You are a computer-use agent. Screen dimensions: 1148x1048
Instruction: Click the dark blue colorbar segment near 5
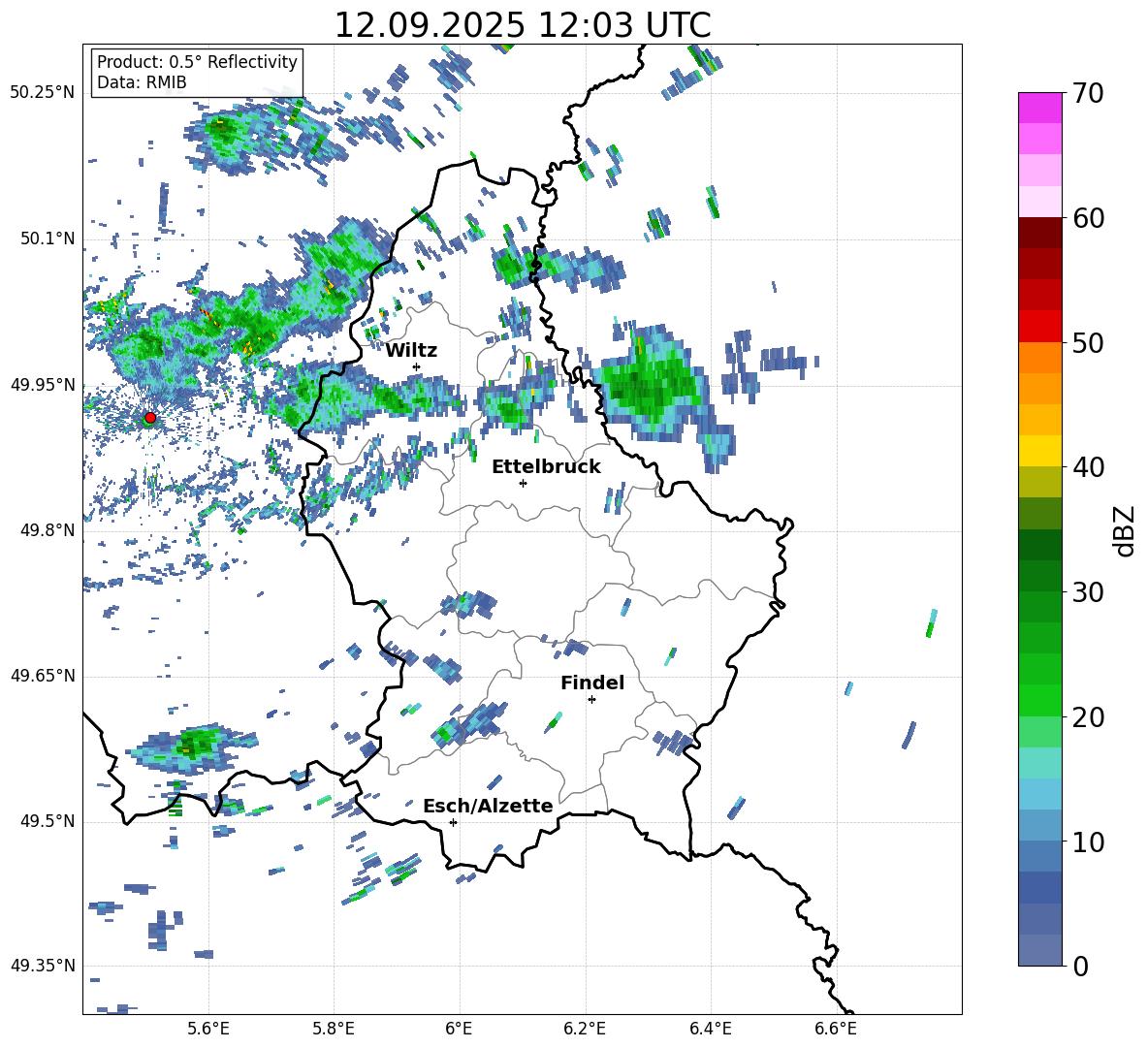point(1039,887)
